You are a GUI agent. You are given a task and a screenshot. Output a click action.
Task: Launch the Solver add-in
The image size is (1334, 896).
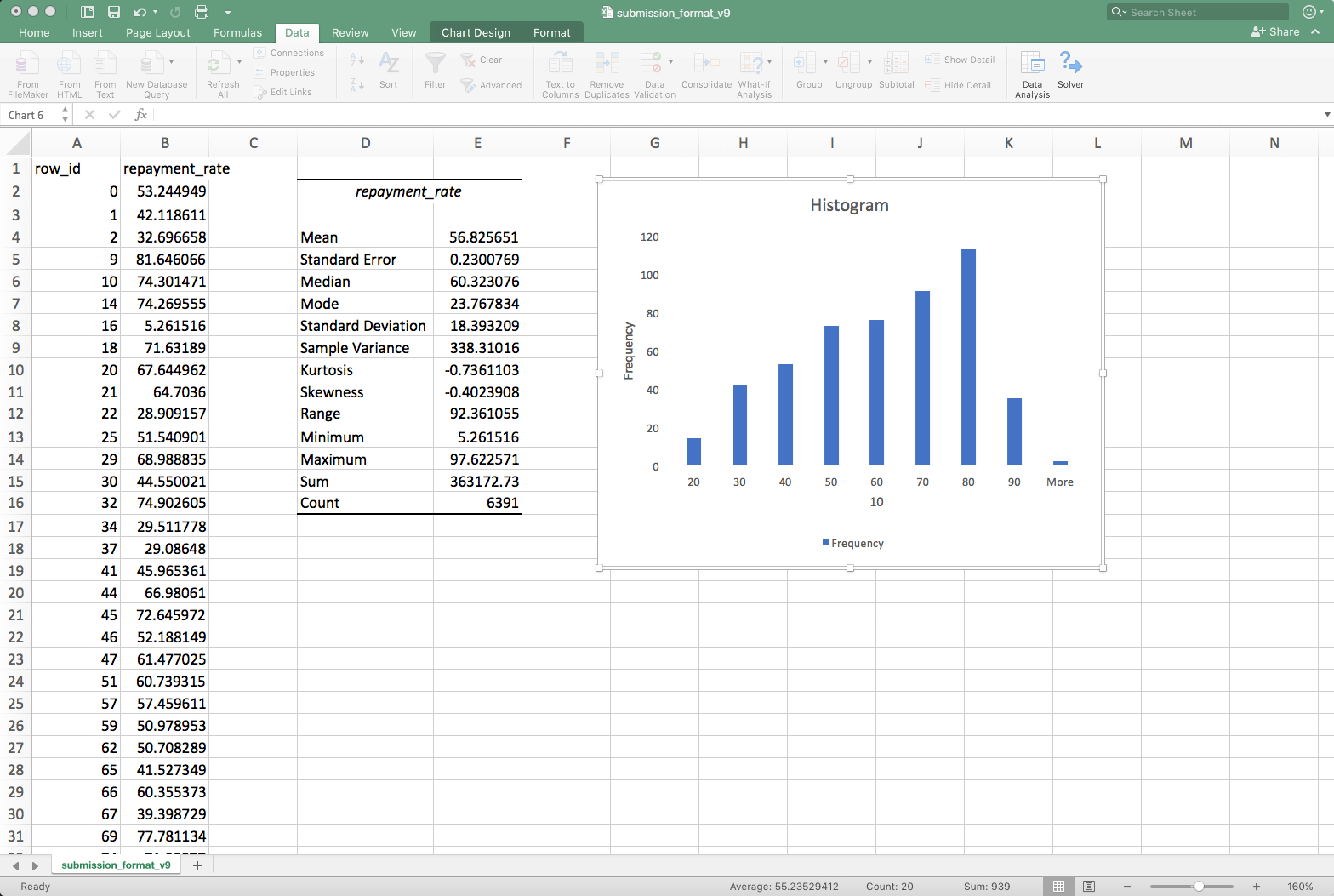(1070, 71)
